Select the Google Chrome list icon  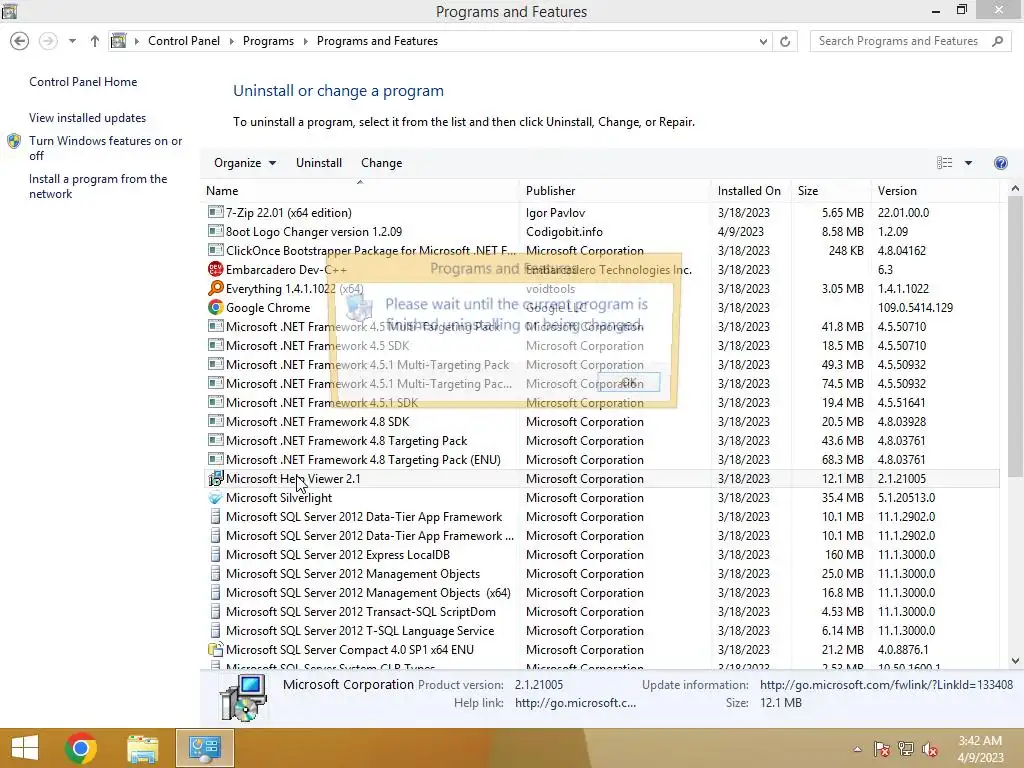coord(216,307)
